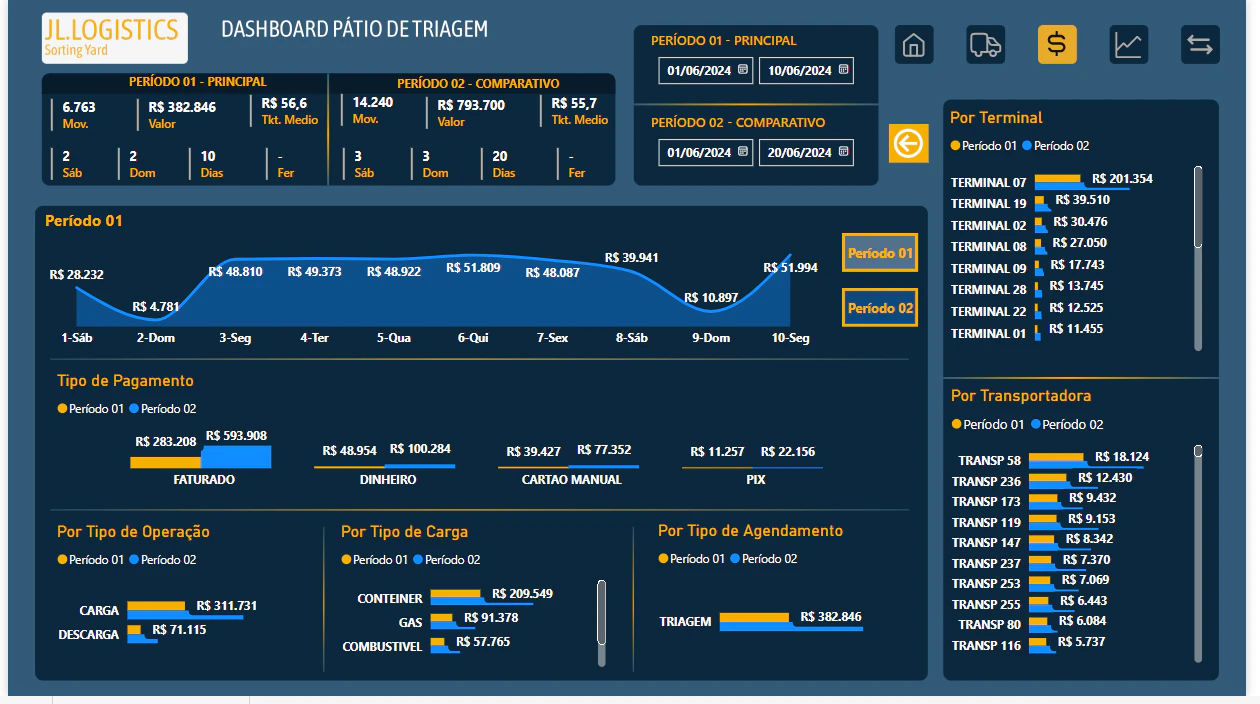The width and height of the screenshot is (1260, 704).
Task: Click Período 01 legend in Por Tipo de Operação
Action: click(x=91, y=560)
